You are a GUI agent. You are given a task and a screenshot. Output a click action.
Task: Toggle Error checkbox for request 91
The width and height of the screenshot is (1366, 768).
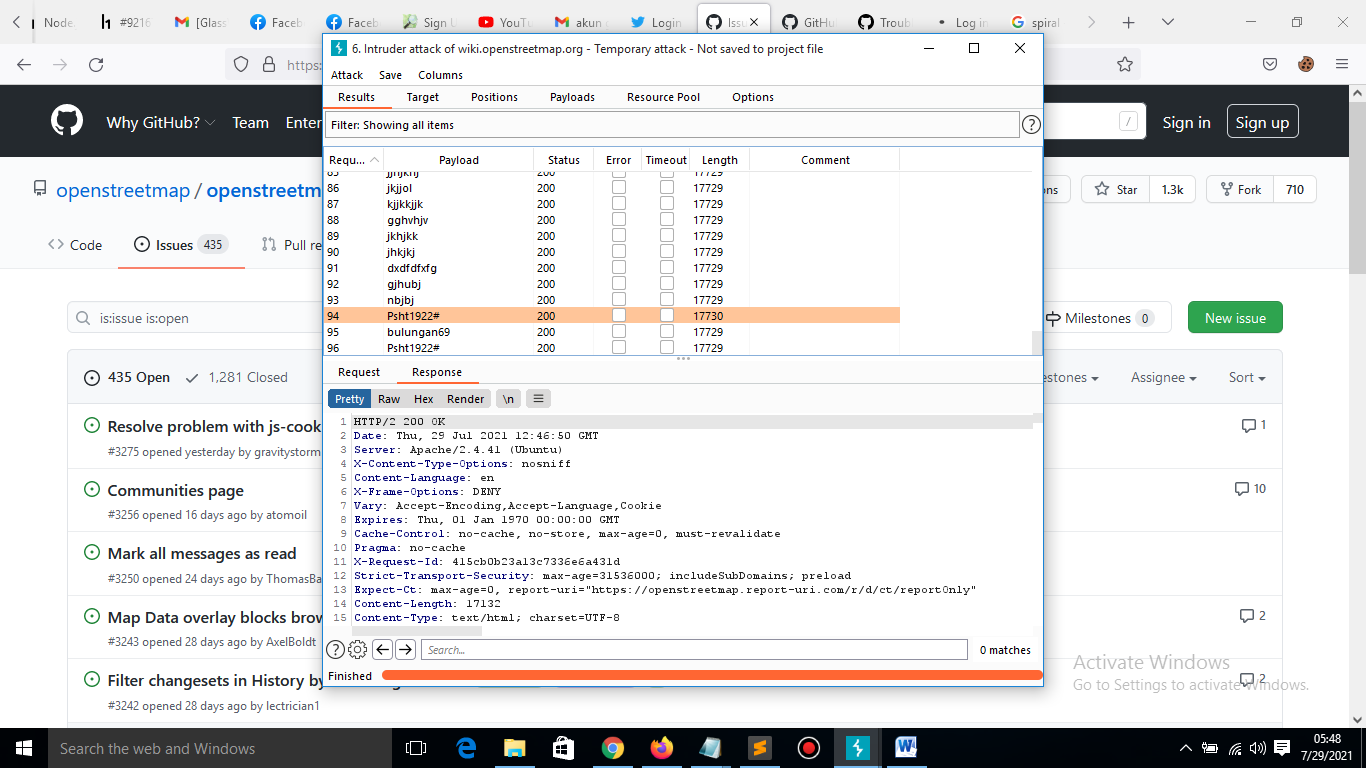tap(619, 268)
